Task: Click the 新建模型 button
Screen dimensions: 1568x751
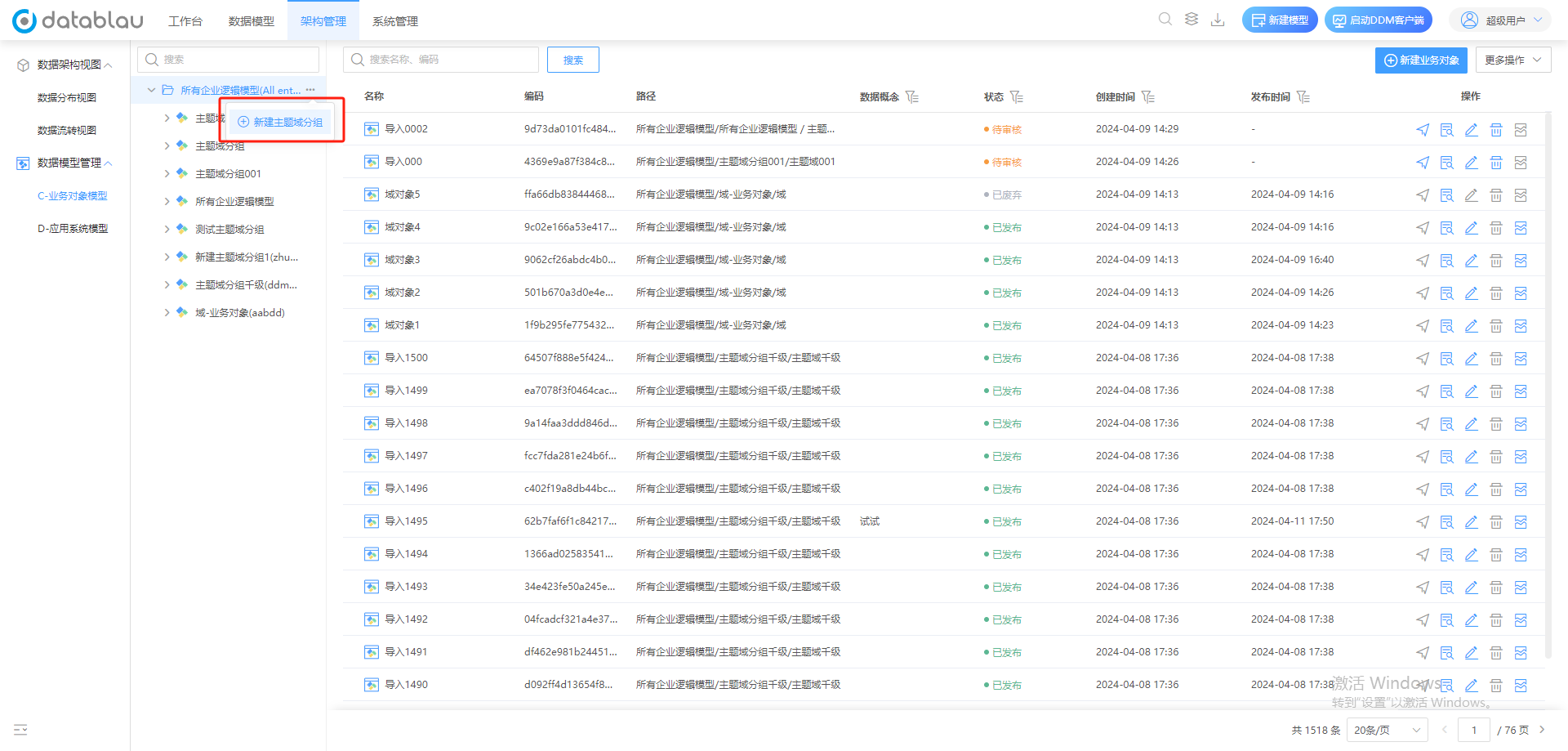Action: point(1280,20)
